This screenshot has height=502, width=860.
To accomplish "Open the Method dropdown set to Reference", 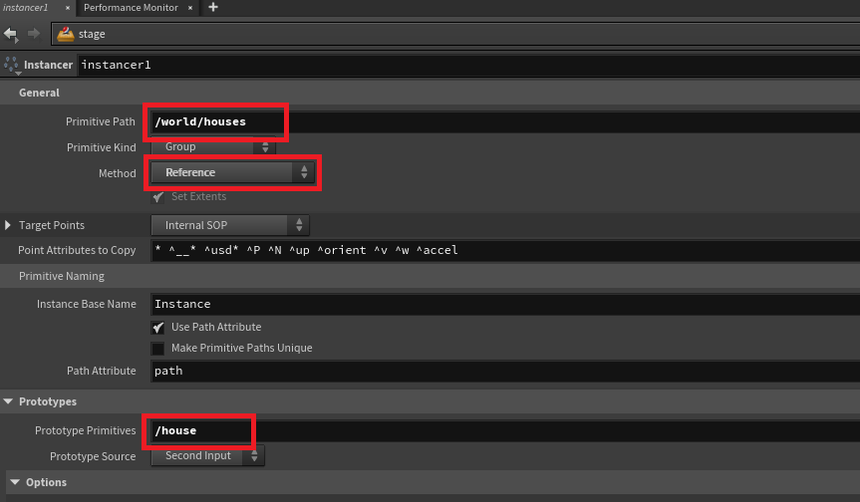I will pos(232,172).
